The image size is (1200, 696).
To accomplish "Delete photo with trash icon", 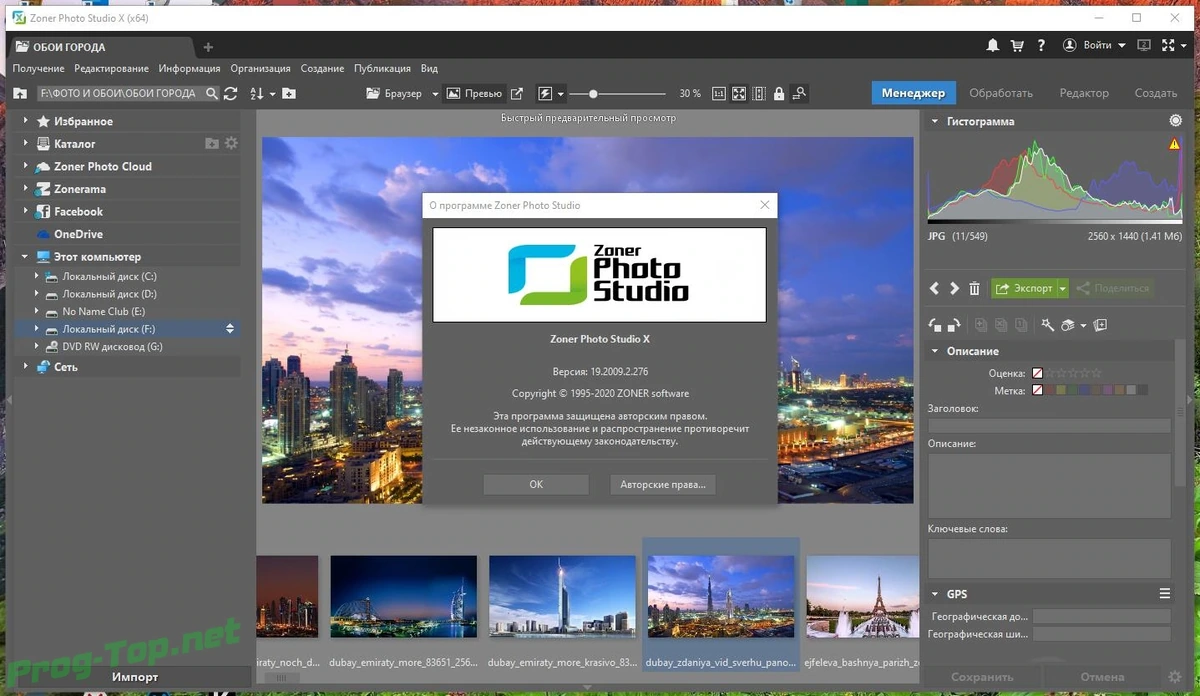I will 975,288.
